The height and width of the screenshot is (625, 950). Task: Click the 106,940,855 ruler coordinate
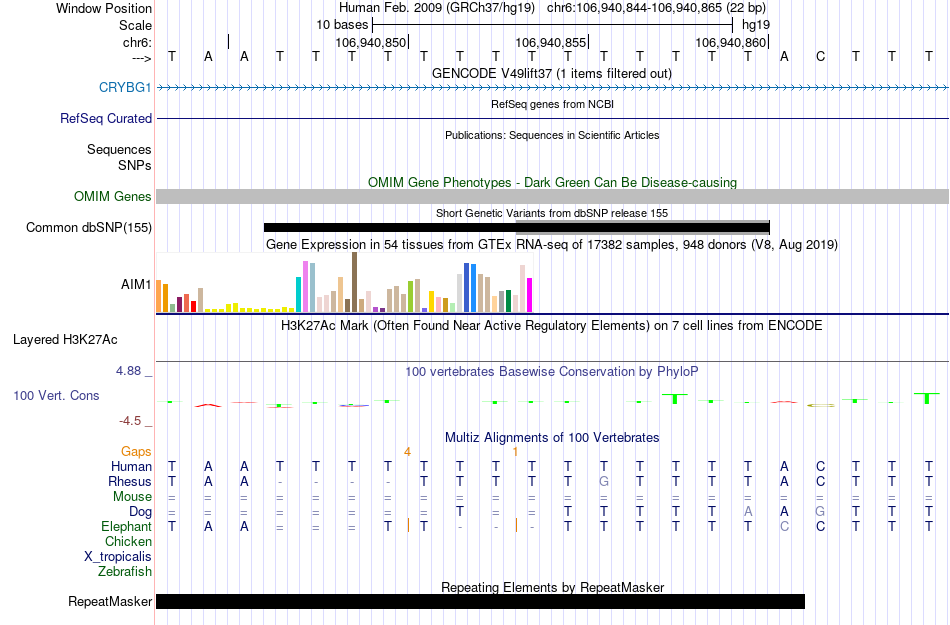(550, 42)
